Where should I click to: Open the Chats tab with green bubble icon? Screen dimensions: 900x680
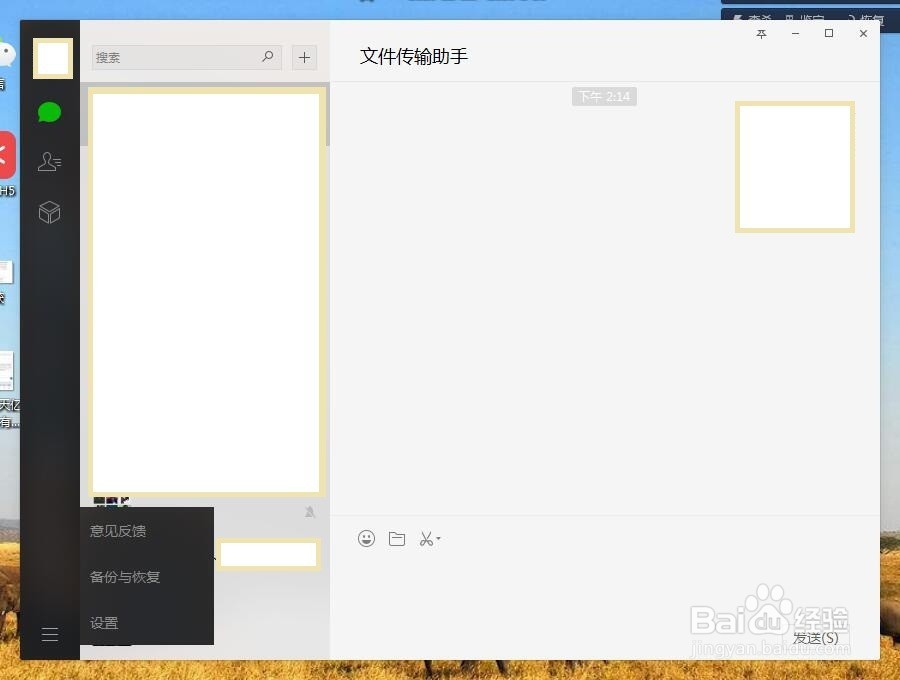49,112
